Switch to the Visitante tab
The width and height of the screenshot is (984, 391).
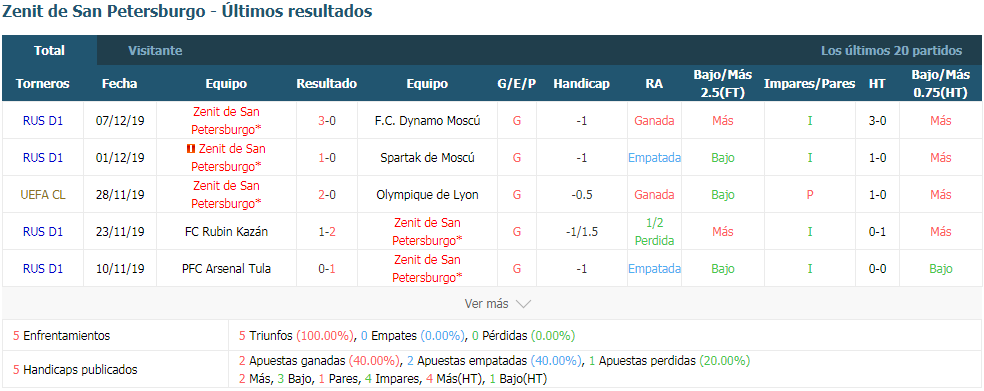pyautogui.click(x=155, y=51)
